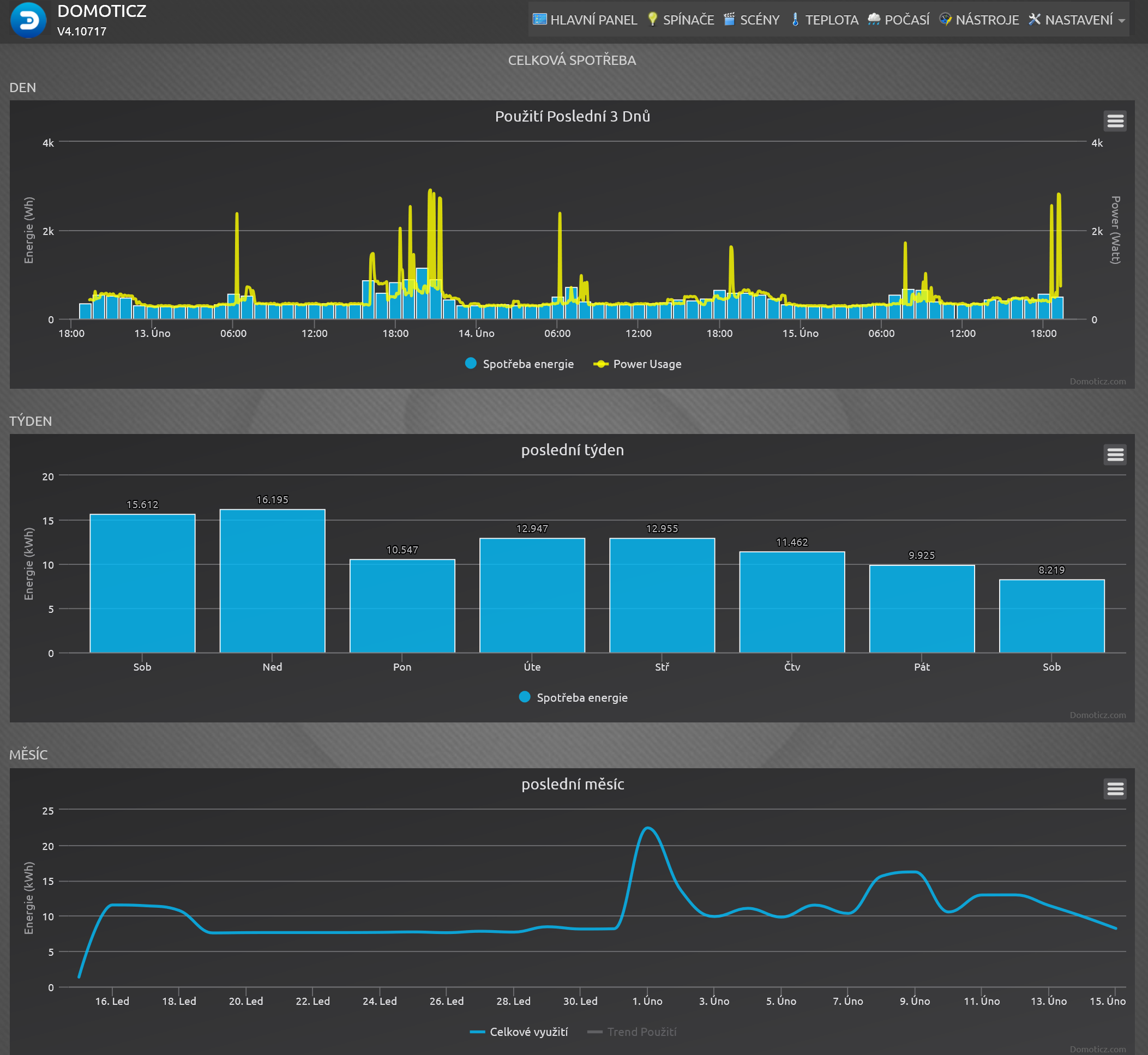Click the Nastavení wrench icon
Screen dimensions: 1148x1055
1035,20
